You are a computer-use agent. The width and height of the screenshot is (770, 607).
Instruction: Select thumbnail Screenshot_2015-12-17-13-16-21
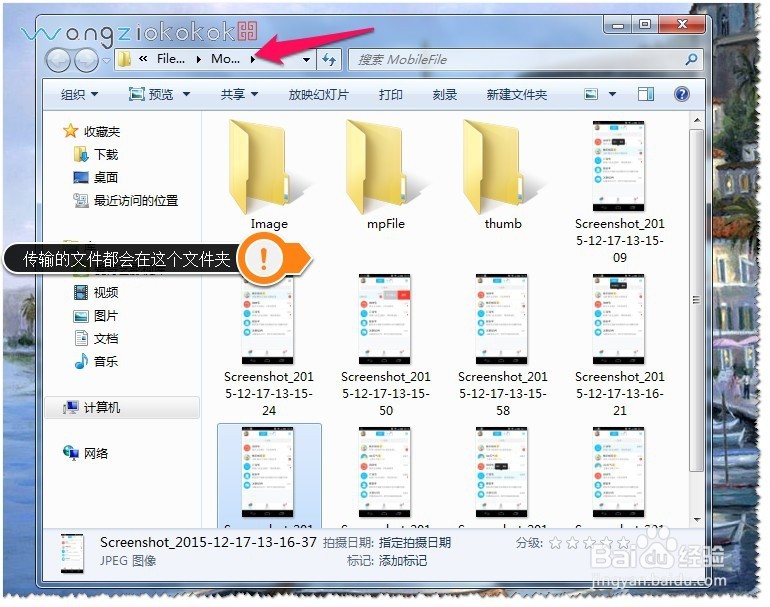click(619, 319)
